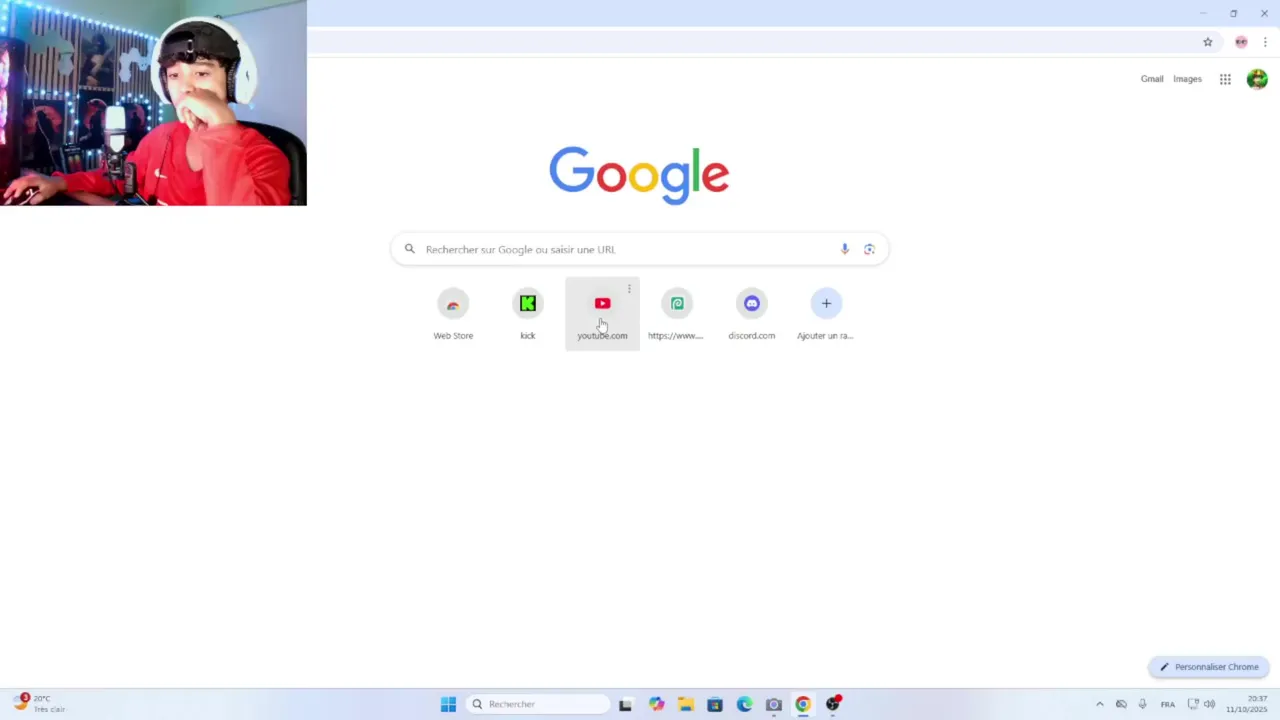Open the discord.com shortcut
This screenshot has height=720, width=1280.
pos(751,314)
